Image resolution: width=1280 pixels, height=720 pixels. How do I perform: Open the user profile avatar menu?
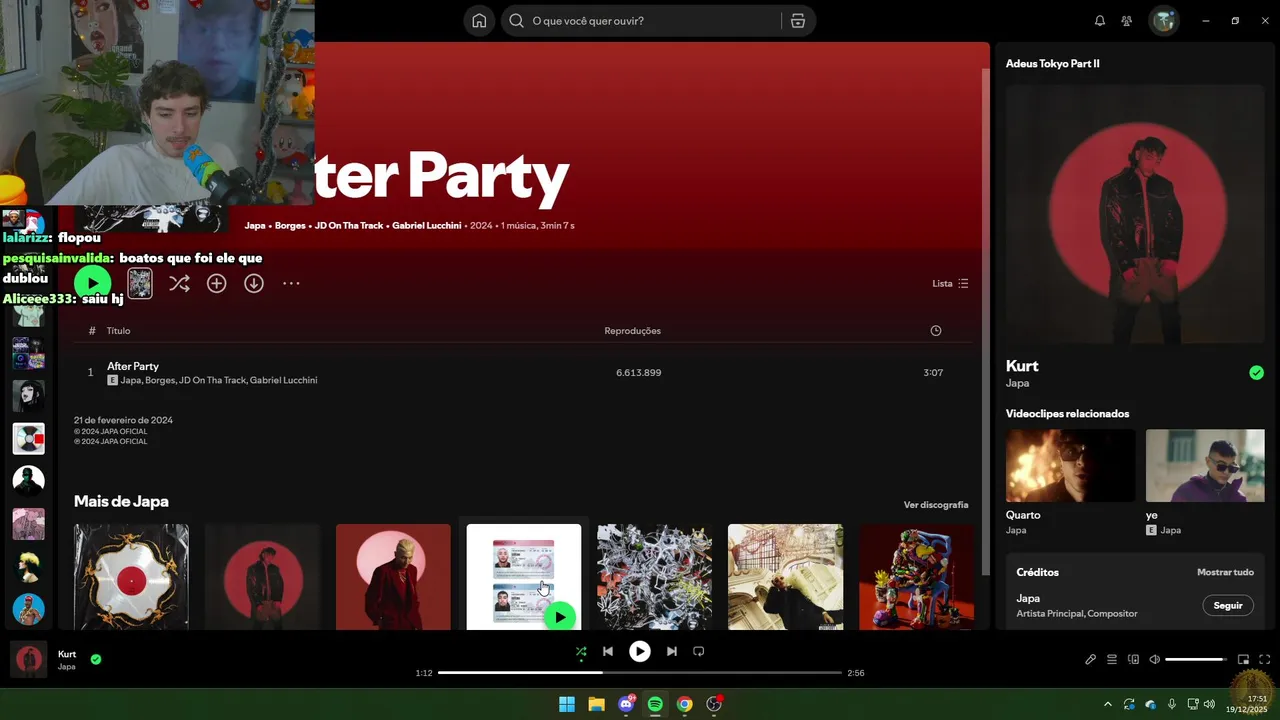[1164, 21]
